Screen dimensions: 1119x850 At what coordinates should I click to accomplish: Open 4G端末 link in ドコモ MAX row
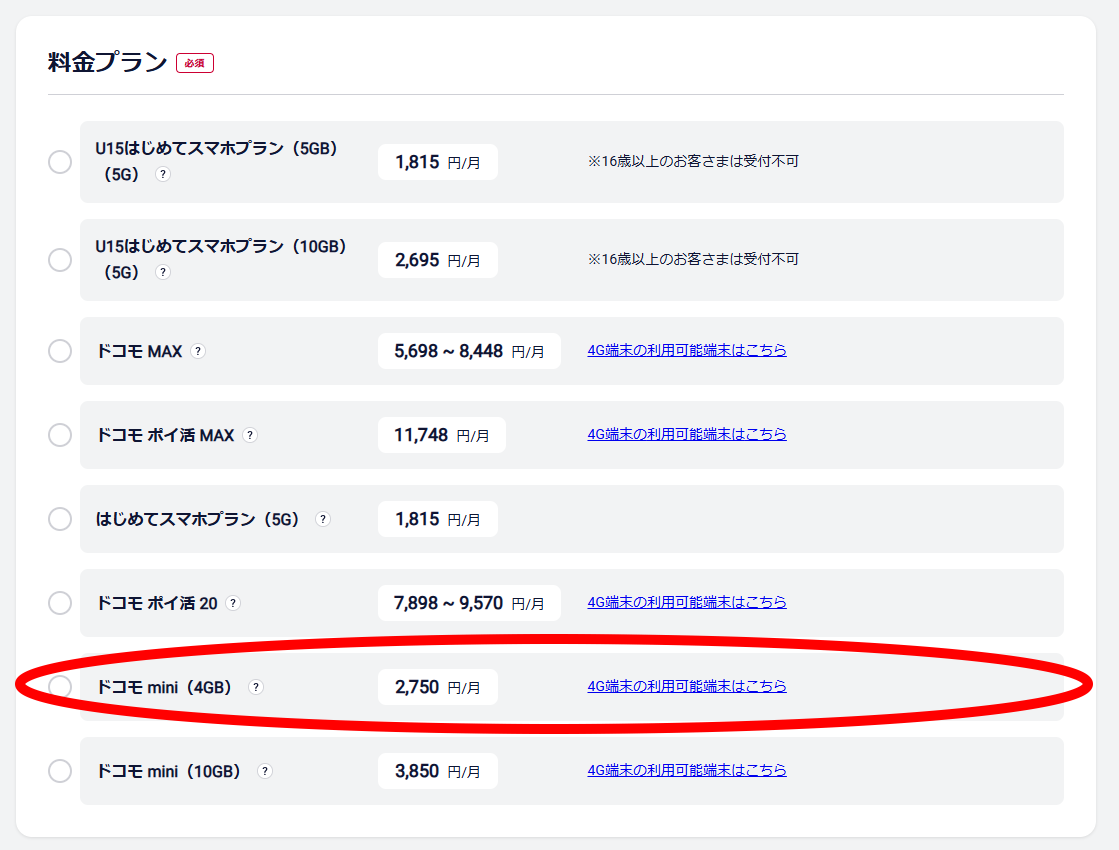(x=687, y=350)
